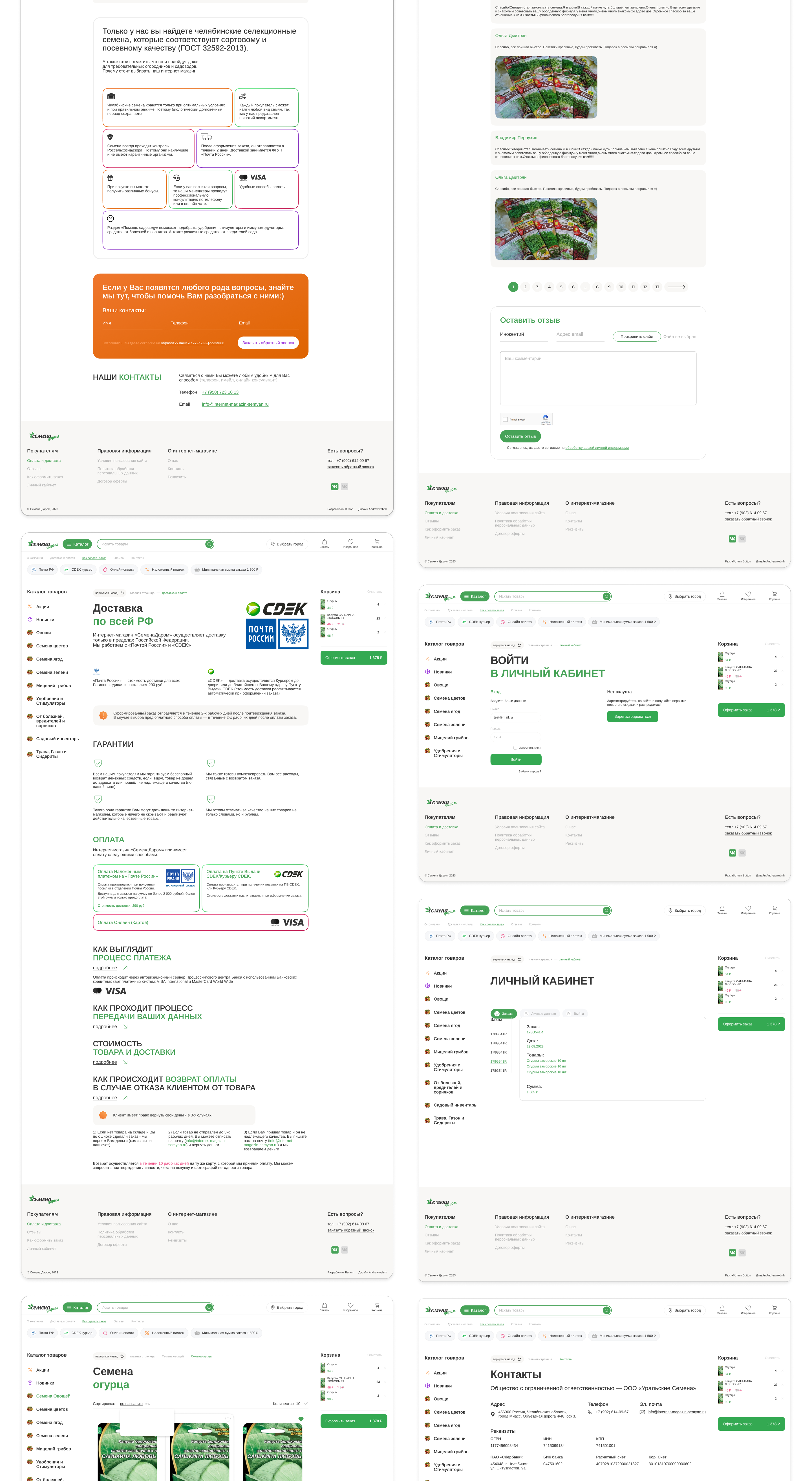Switch to the 'Личные данные' tab
812x1481 pixels.
point(540,1014)
